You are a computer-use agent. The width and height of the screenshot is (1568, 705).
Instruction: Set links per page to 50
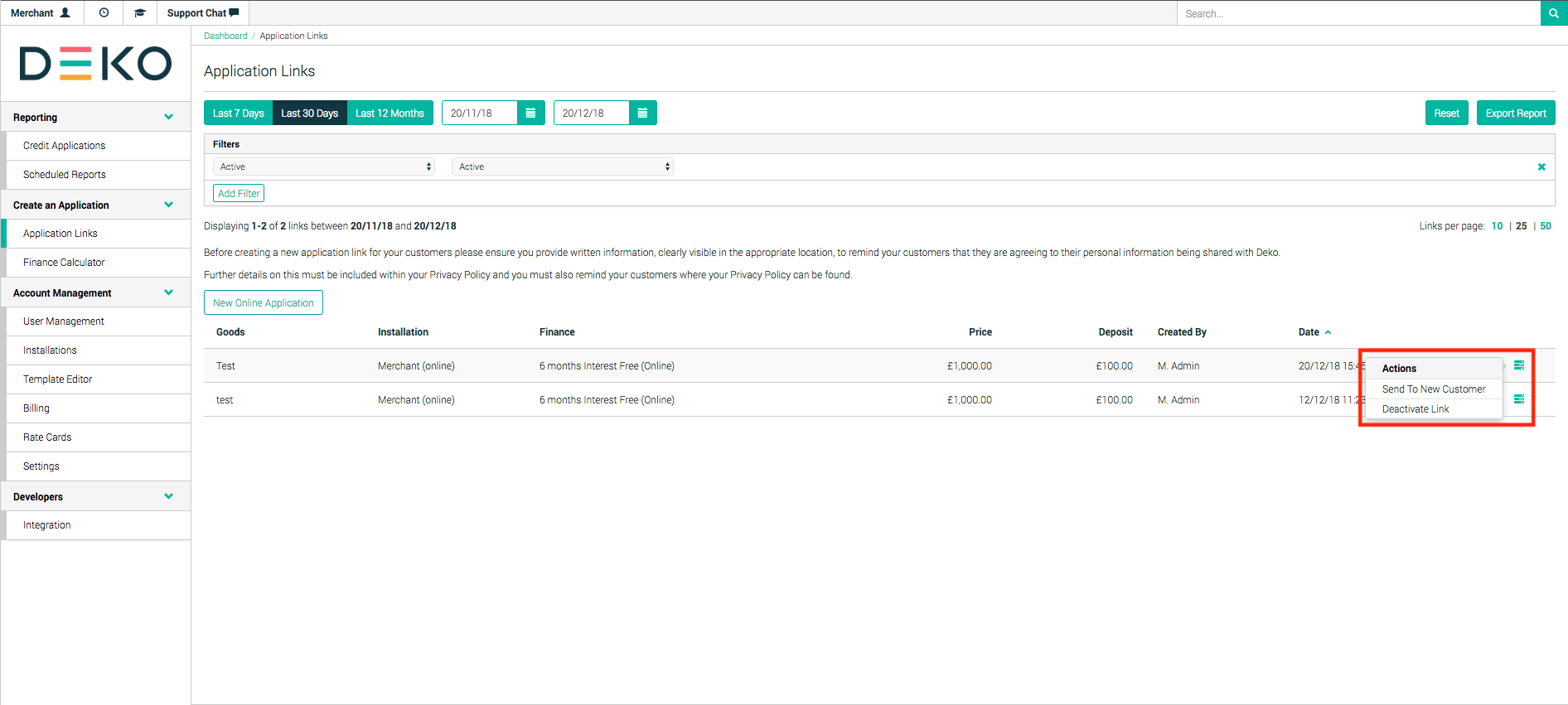tap(1546, 226)
